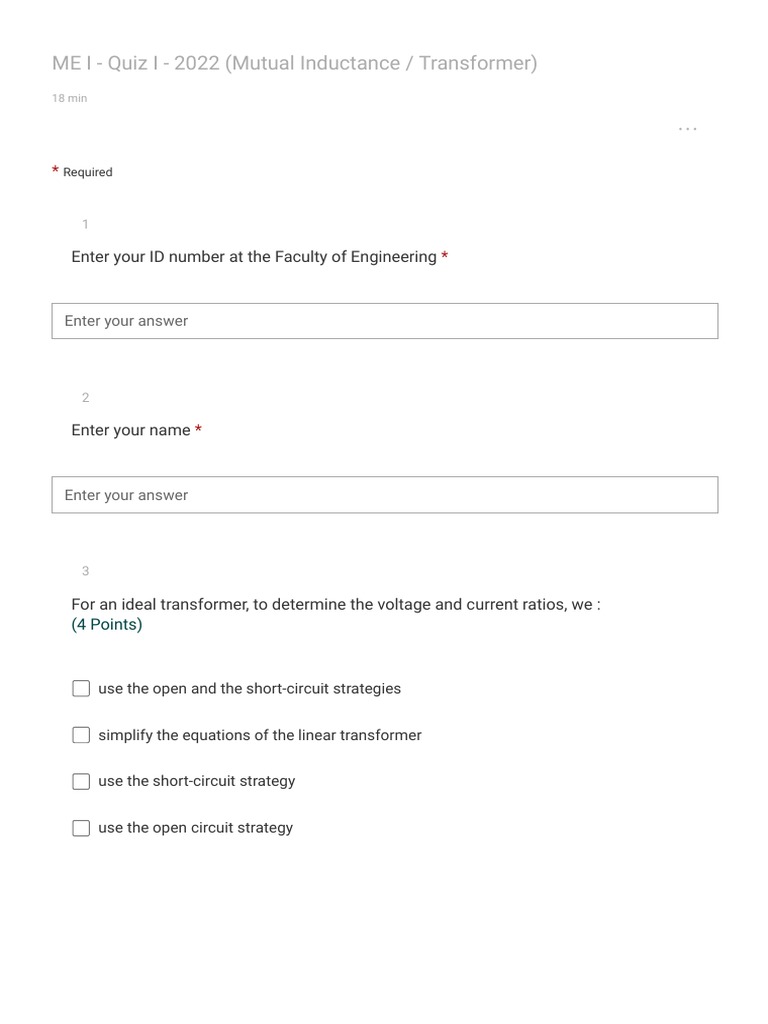Check "use the open and the short-circuit strategies"

(x=81, y=689)
